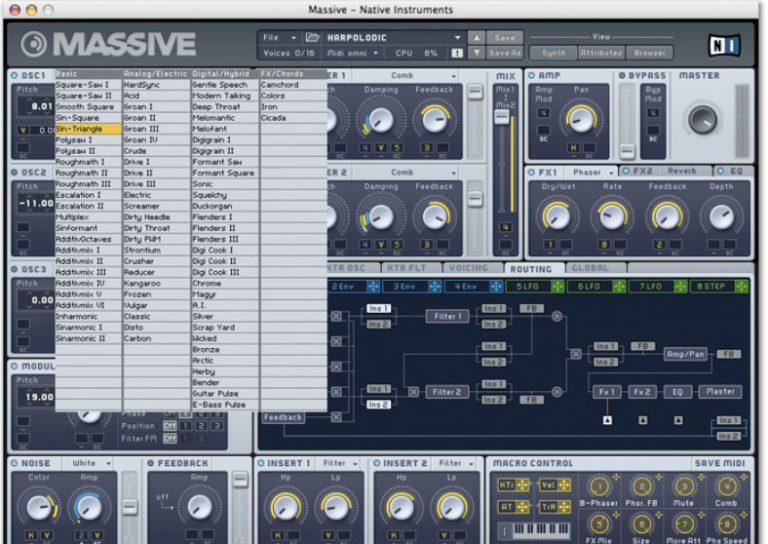768x544 pixels.
Task: Adjust the Bypass level fader
Action: tap(627, 151)
